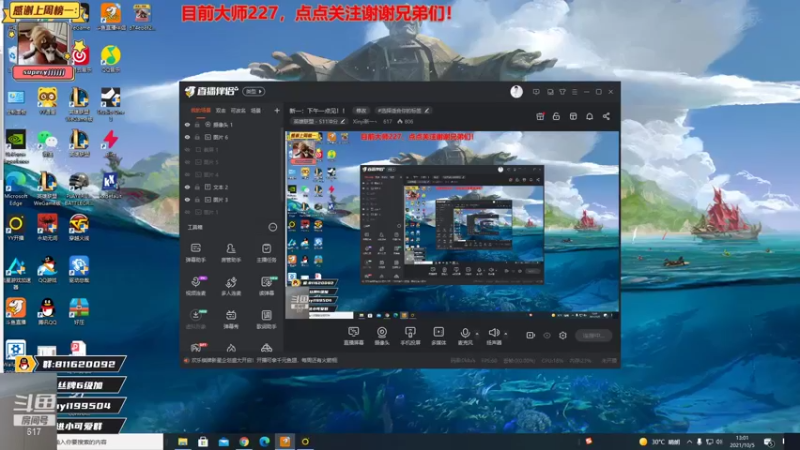
Task: Click the stream preview canvas
Action: point(452,225)
